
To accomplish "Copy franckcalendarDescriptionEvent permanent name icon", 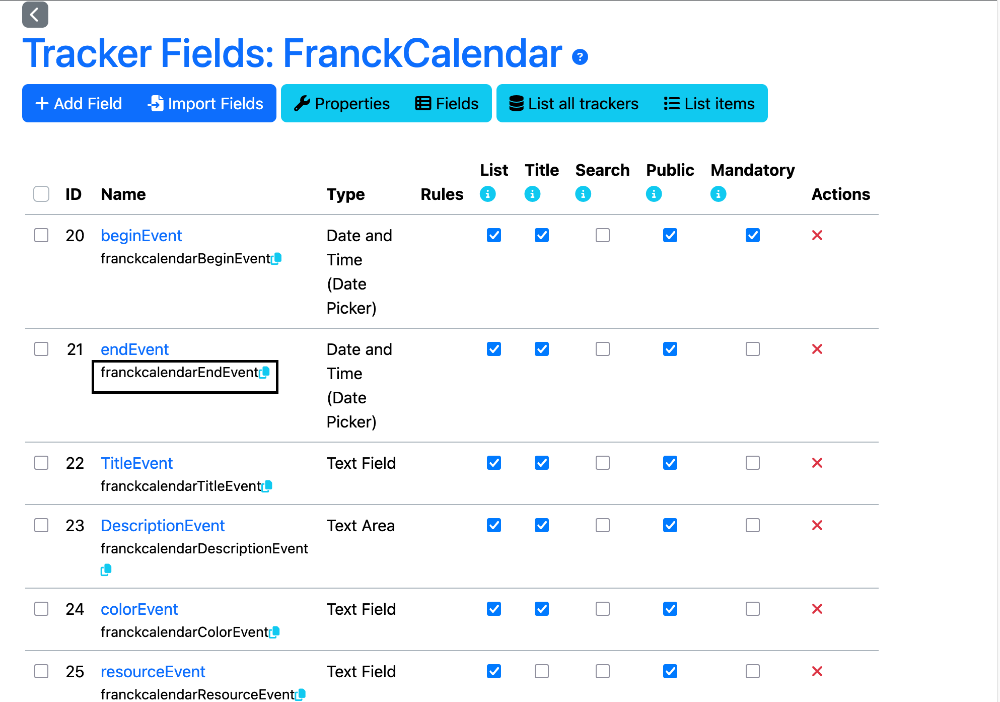I will (x=106, y=570).
